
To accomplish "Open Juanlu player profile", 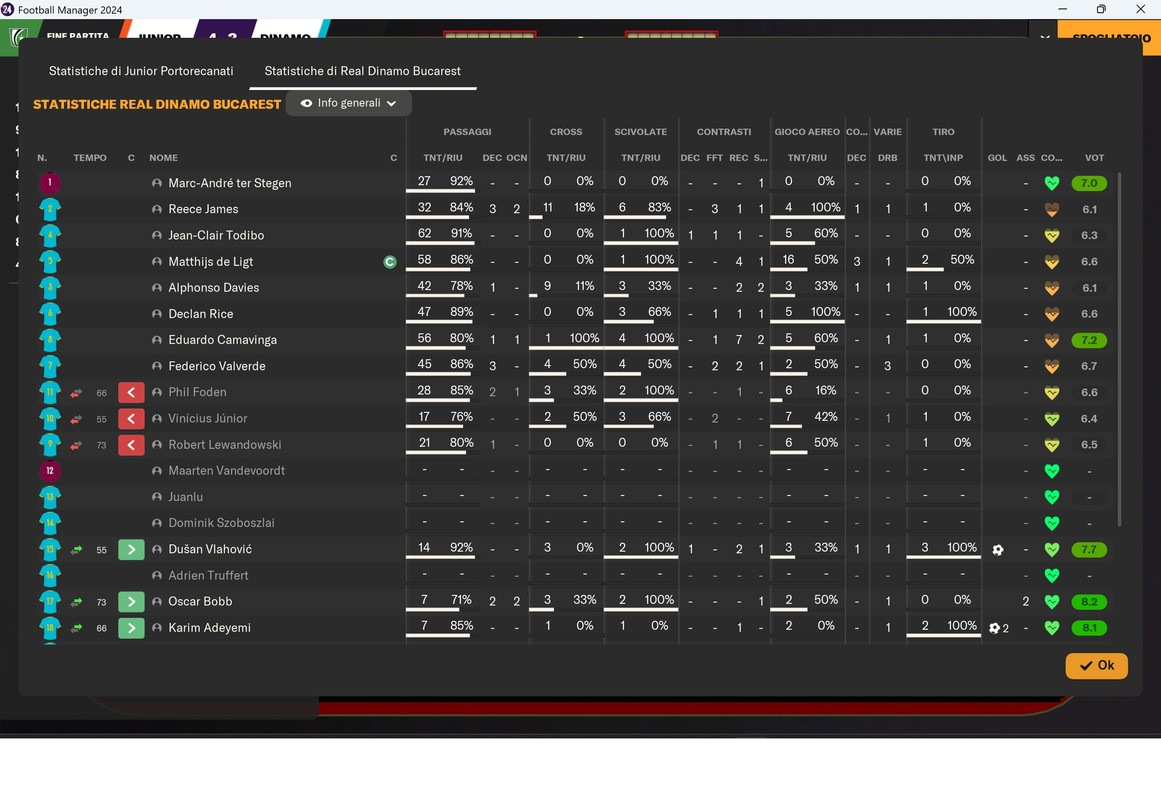I will point(185,497).
